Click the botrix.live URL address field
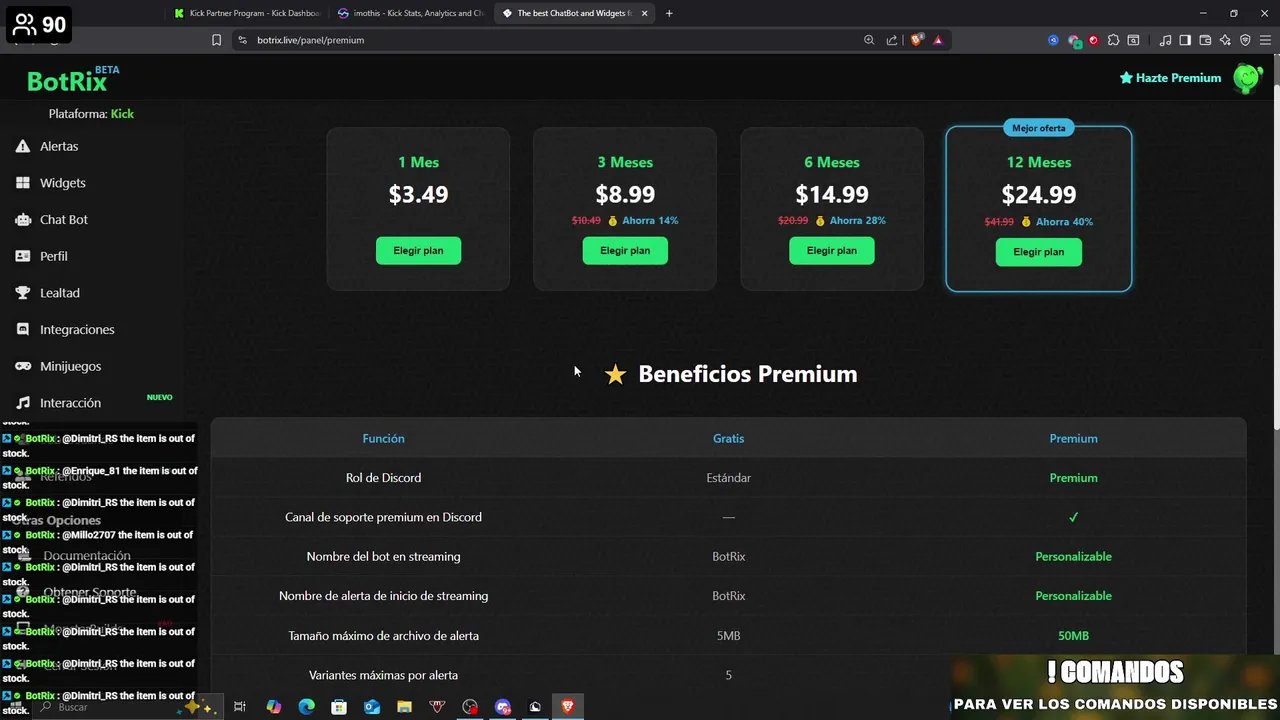 pos(550,40)
